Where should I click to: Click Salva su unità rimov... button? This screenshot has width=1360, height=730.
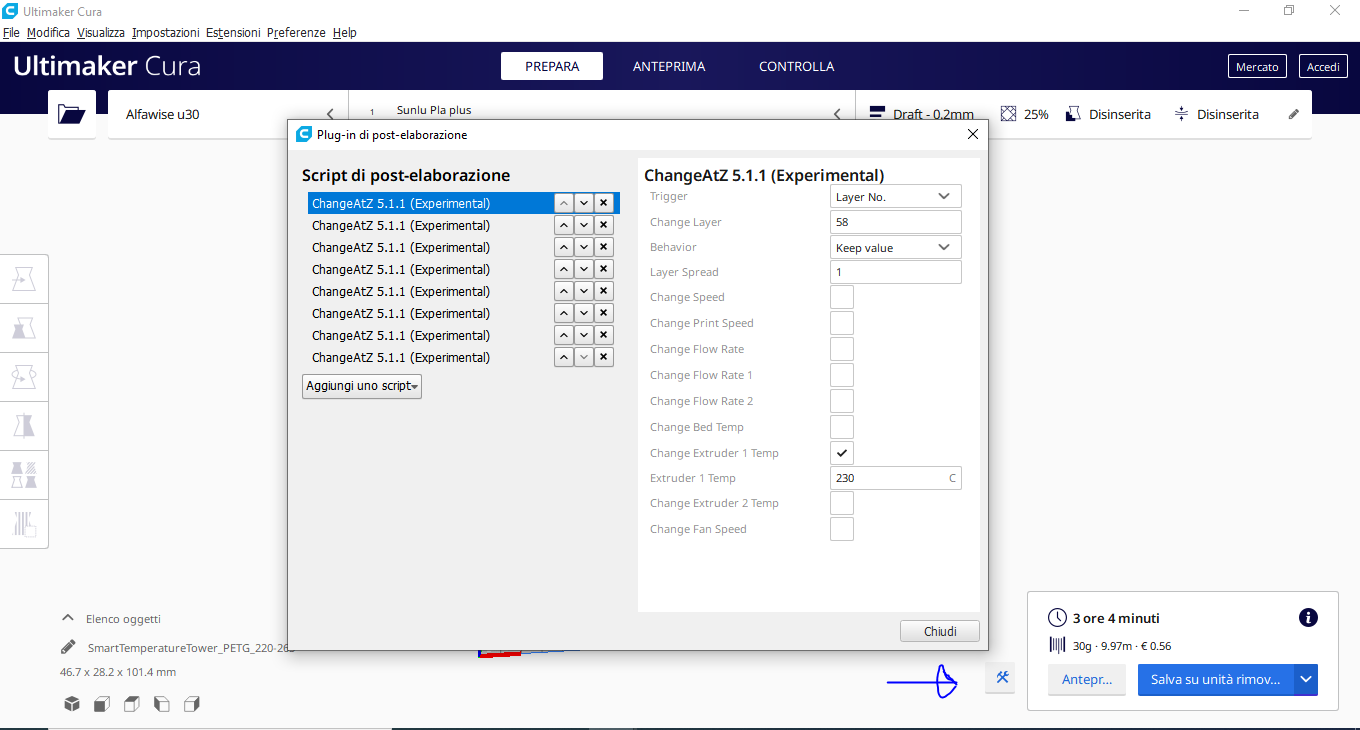point(1215,679)
